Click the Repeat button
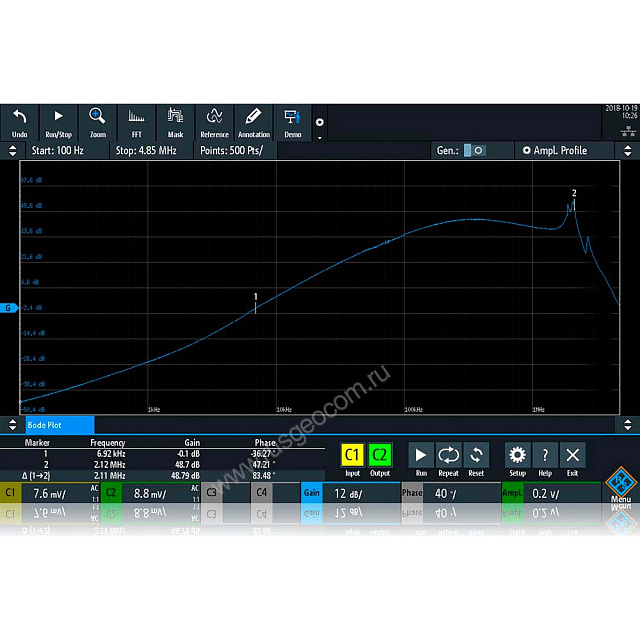The height and width of the screenshot is (640, 640). click(x=449, y=458)
